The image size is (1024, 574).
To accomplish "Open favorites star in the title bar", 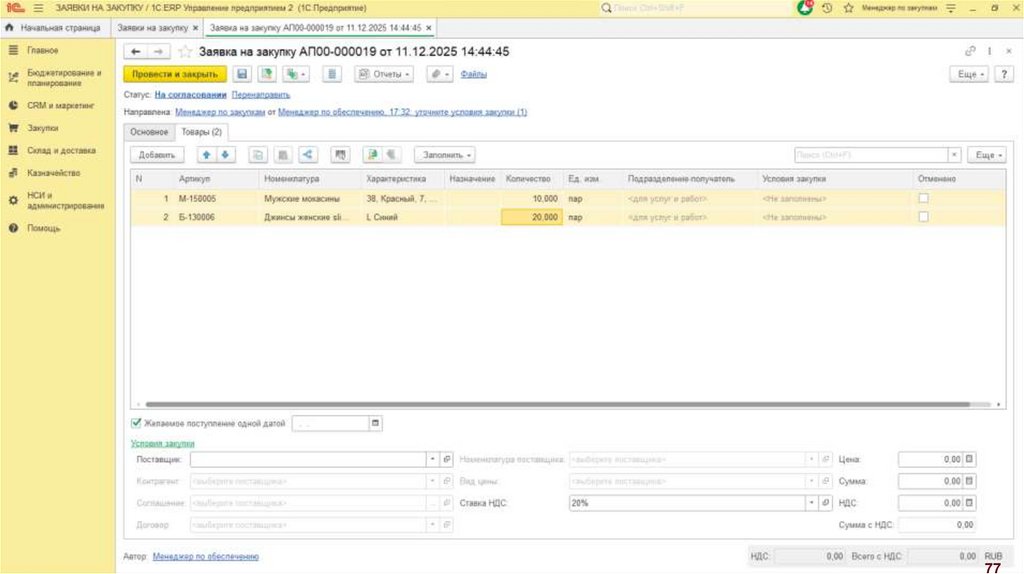I will [848, 8].
